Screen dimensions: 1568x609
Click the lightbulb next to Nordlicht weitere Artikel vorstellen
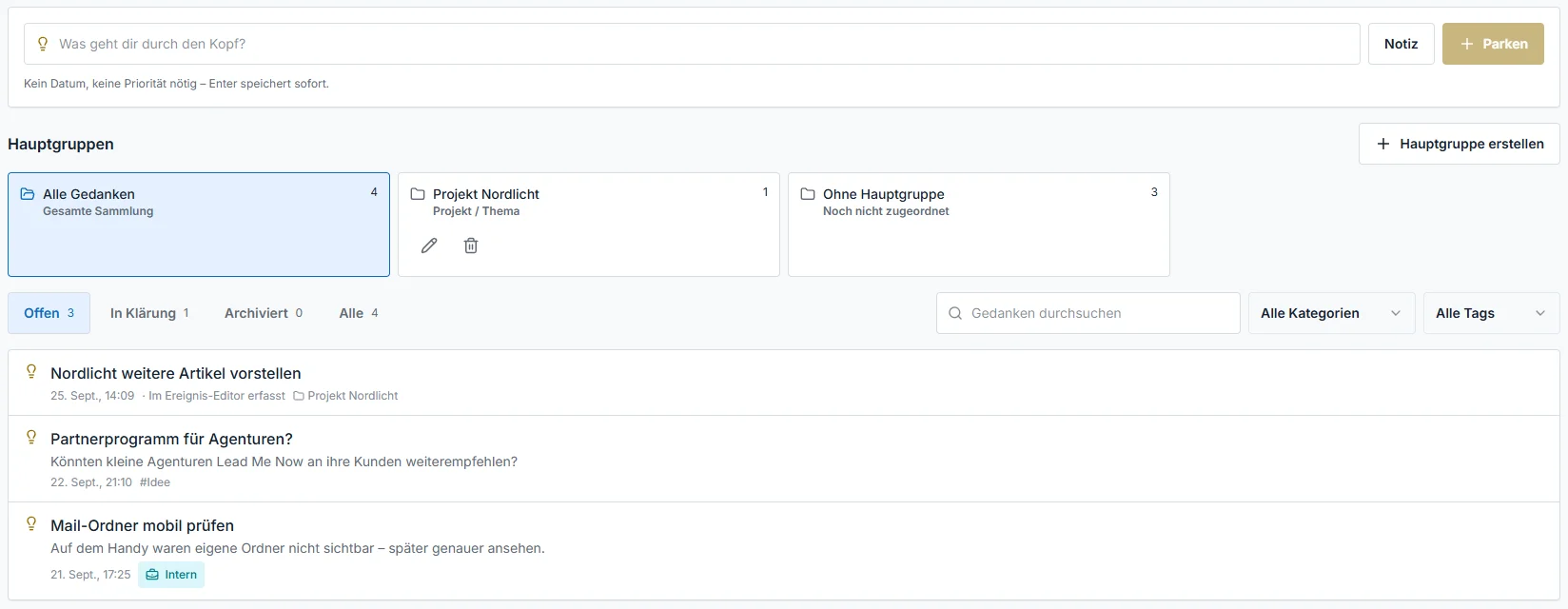[31, 372]
